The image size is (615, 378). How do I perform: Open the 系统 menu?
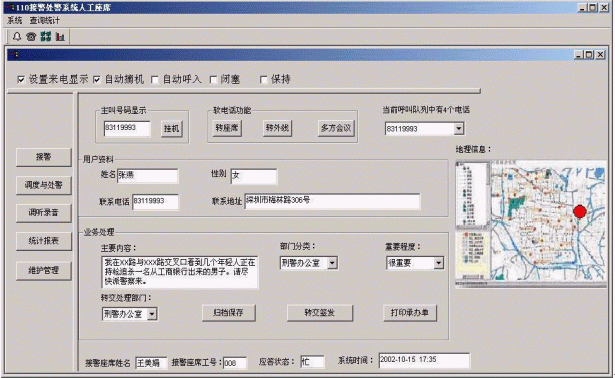15,20
